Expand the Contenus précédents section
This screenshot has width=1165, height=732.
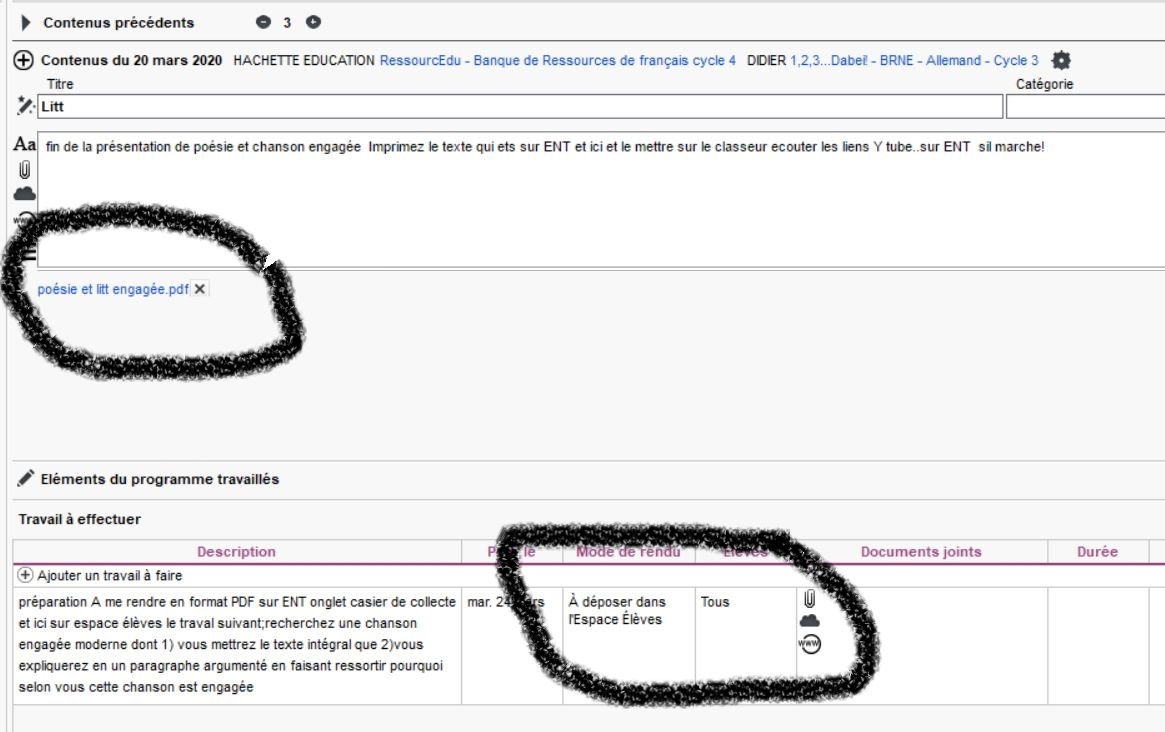[x=27, y=22]
